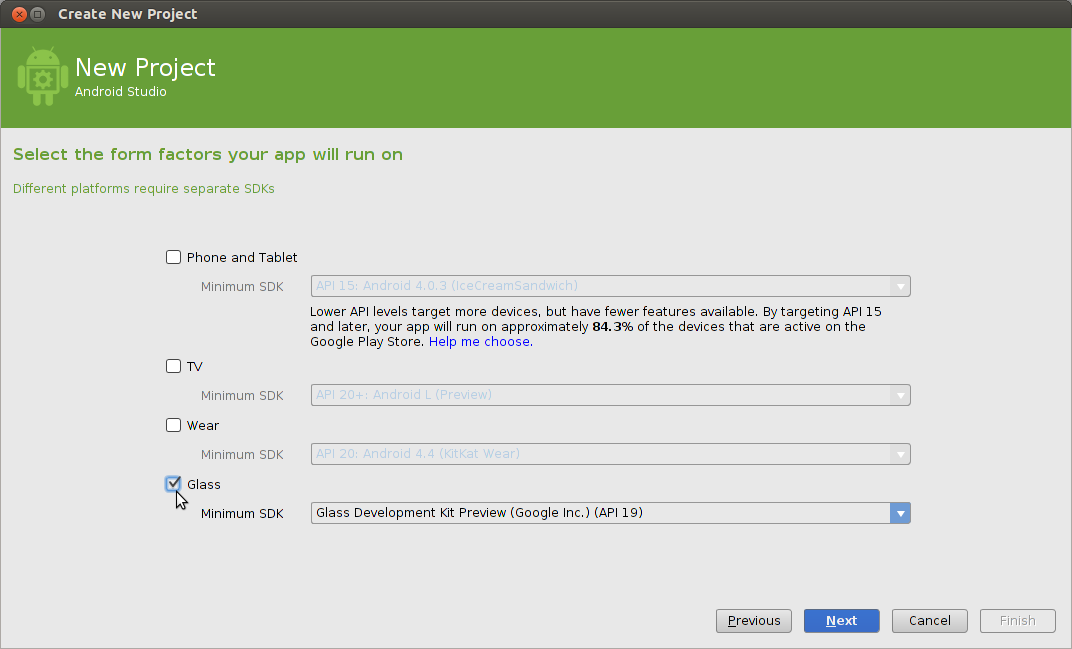The height and width of the screenshot is (649, 1072).
Task: Open the 'Help me choose' link
Action: [x=479, y=342]
